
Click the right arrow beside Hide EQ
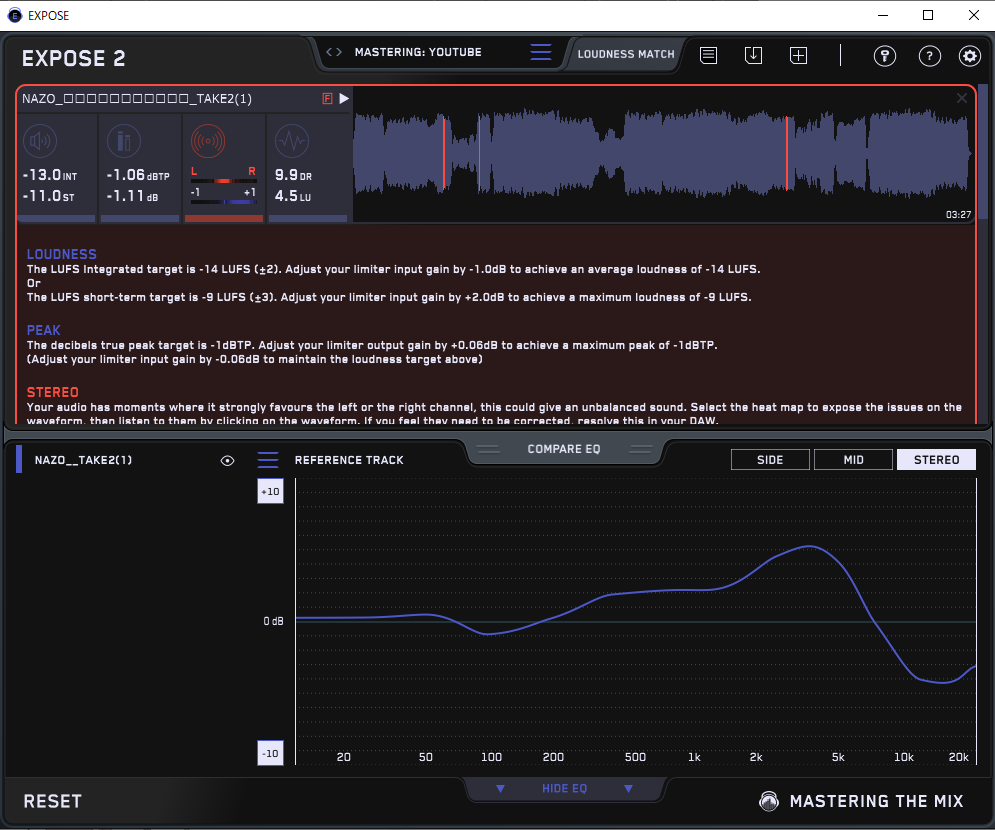tap(628, 789)
